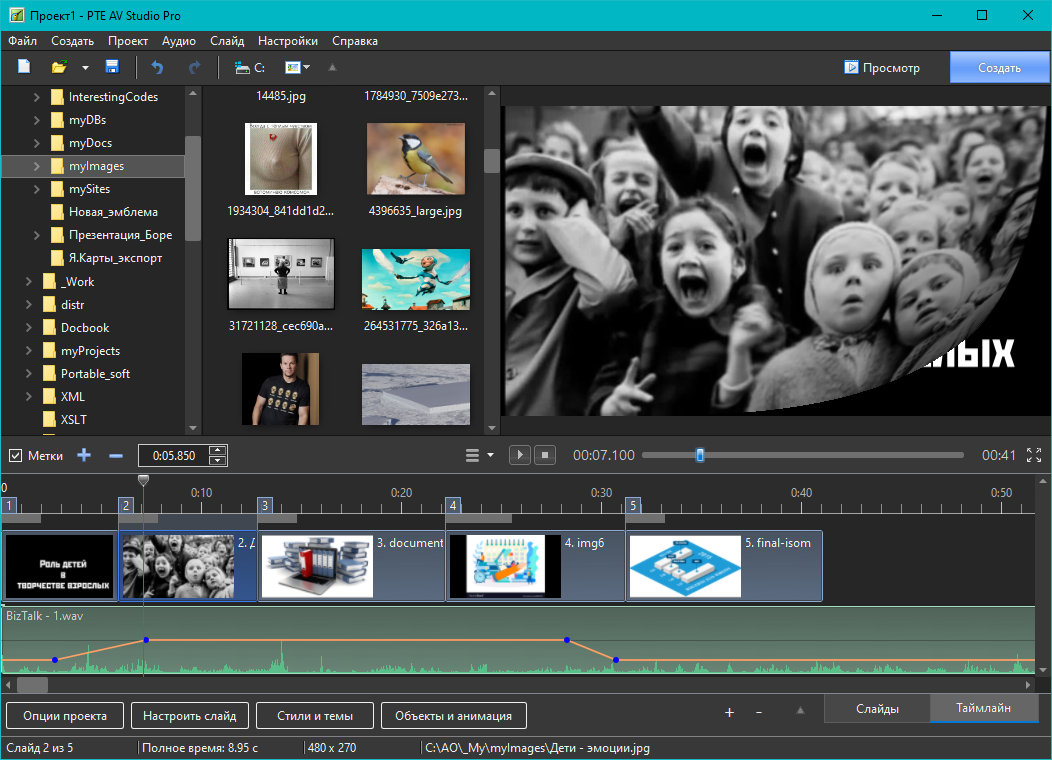Add a new marker with plus icon
Screen dimensions: 1052x760
[84, 455]
